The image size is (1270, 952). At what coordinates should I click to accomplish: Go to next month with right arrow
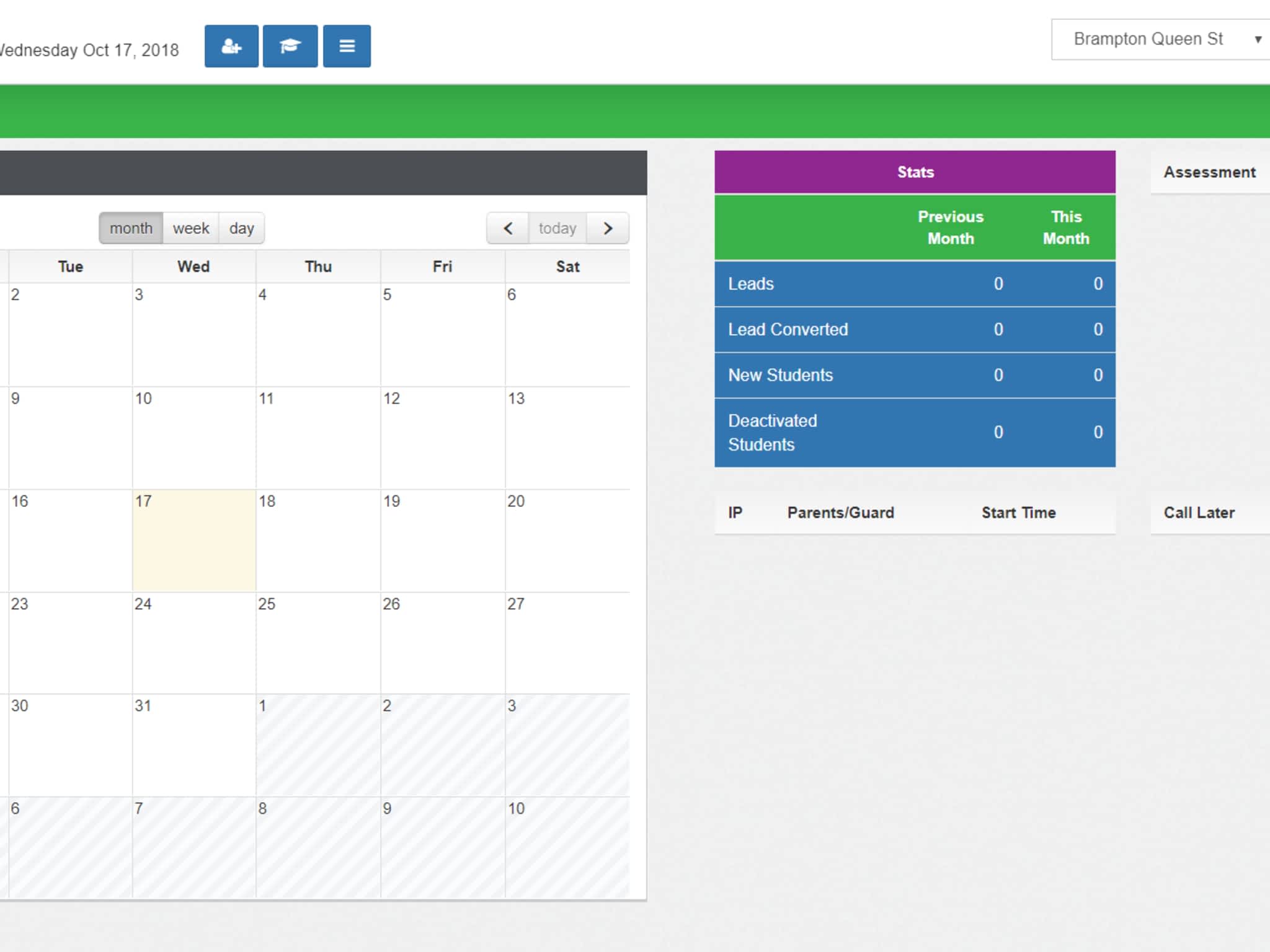point(608,228)
